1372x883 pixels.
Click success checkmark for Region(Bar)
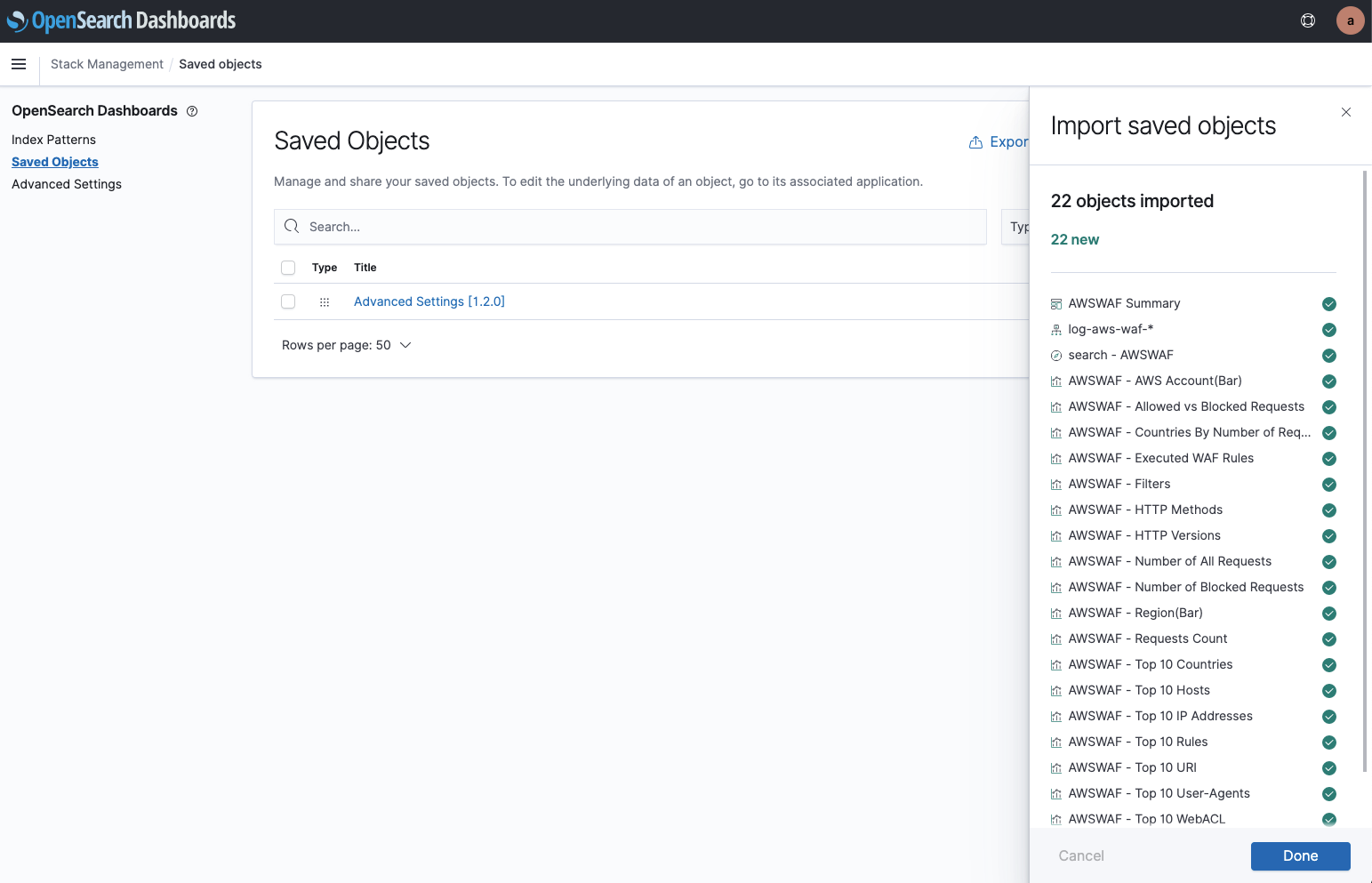(1329, 614)
